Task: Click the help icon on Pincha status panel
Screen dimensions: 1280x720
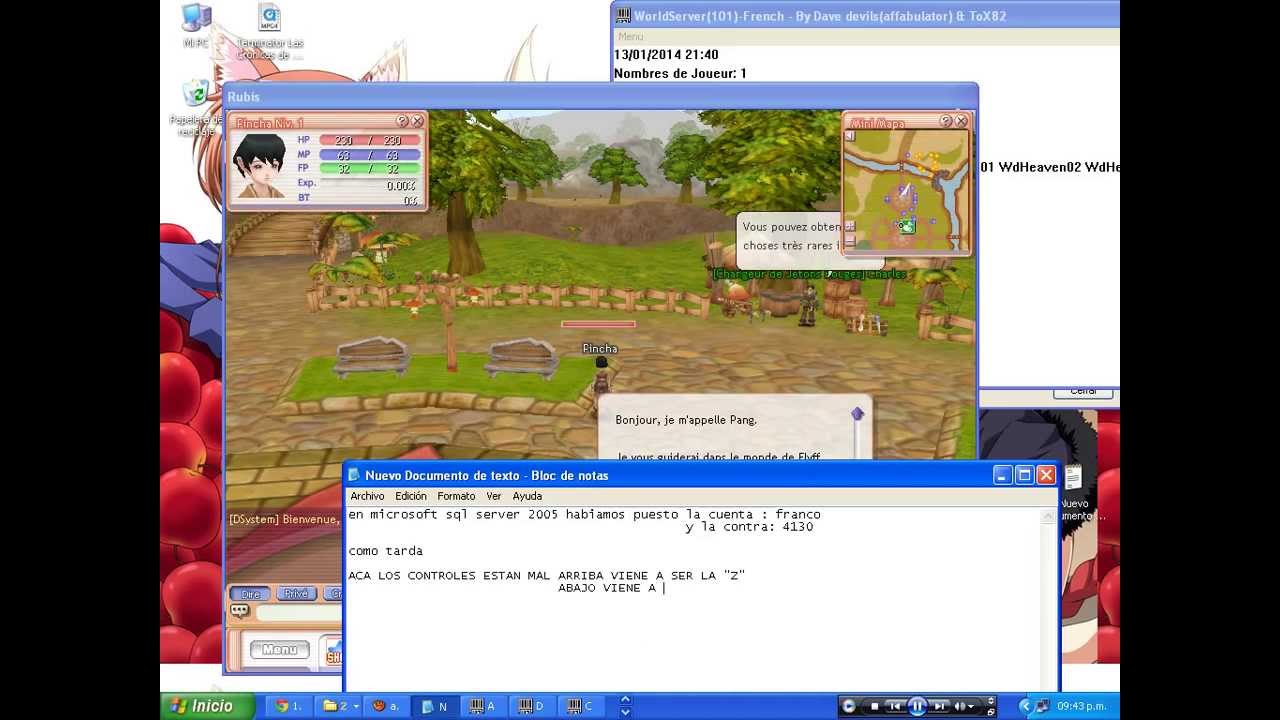Action: 402,121
